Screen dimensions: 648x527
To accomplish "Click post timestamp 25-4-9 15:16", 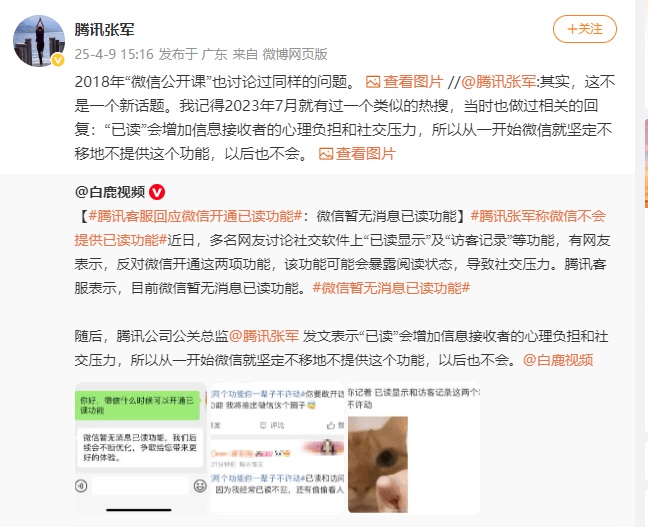I will pyautogui.click(x=114, y=54).
